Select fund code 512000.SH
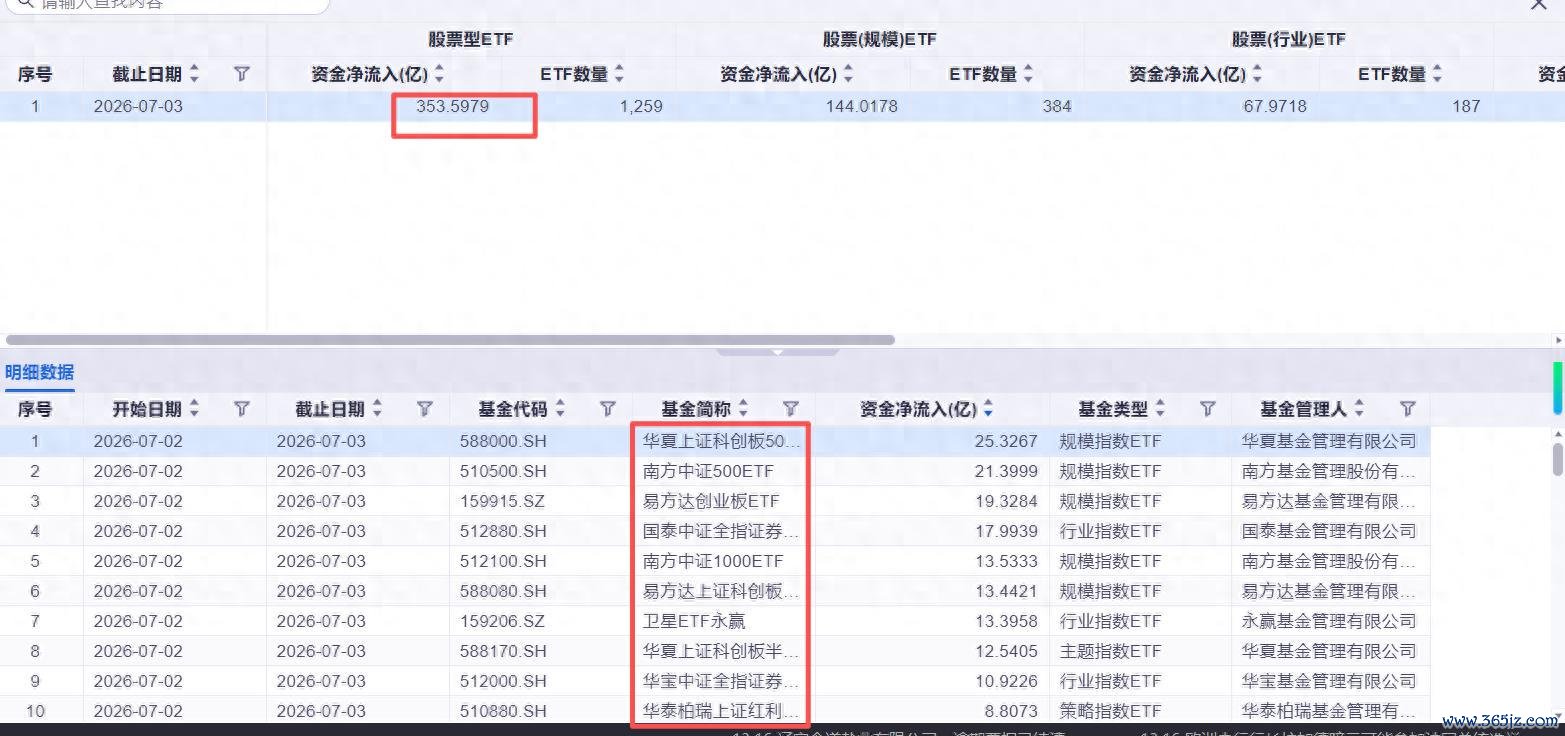The image size is (1565, 736). [503, 681]
